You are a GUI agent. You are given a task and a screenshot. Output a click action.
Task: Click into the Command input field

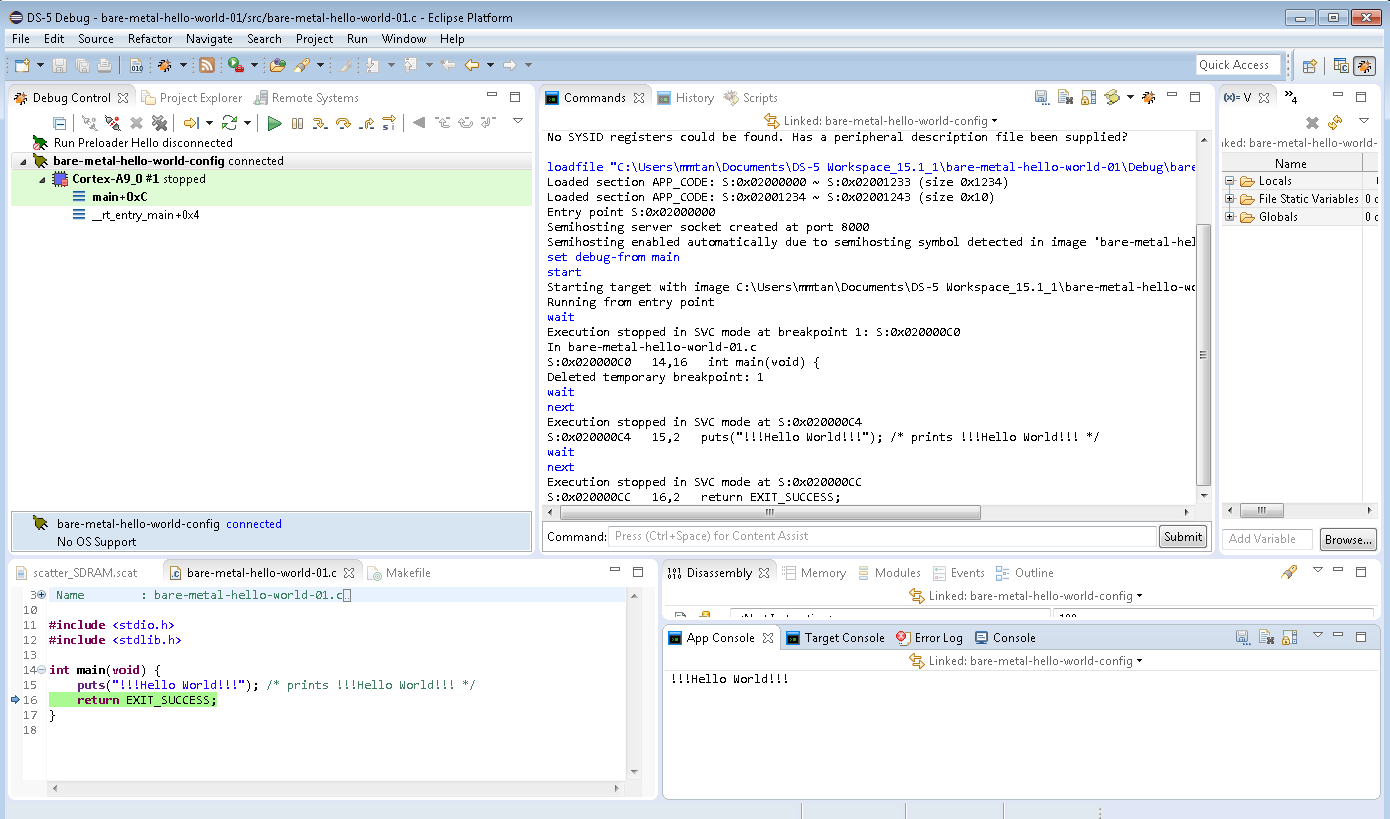[880, 537]
